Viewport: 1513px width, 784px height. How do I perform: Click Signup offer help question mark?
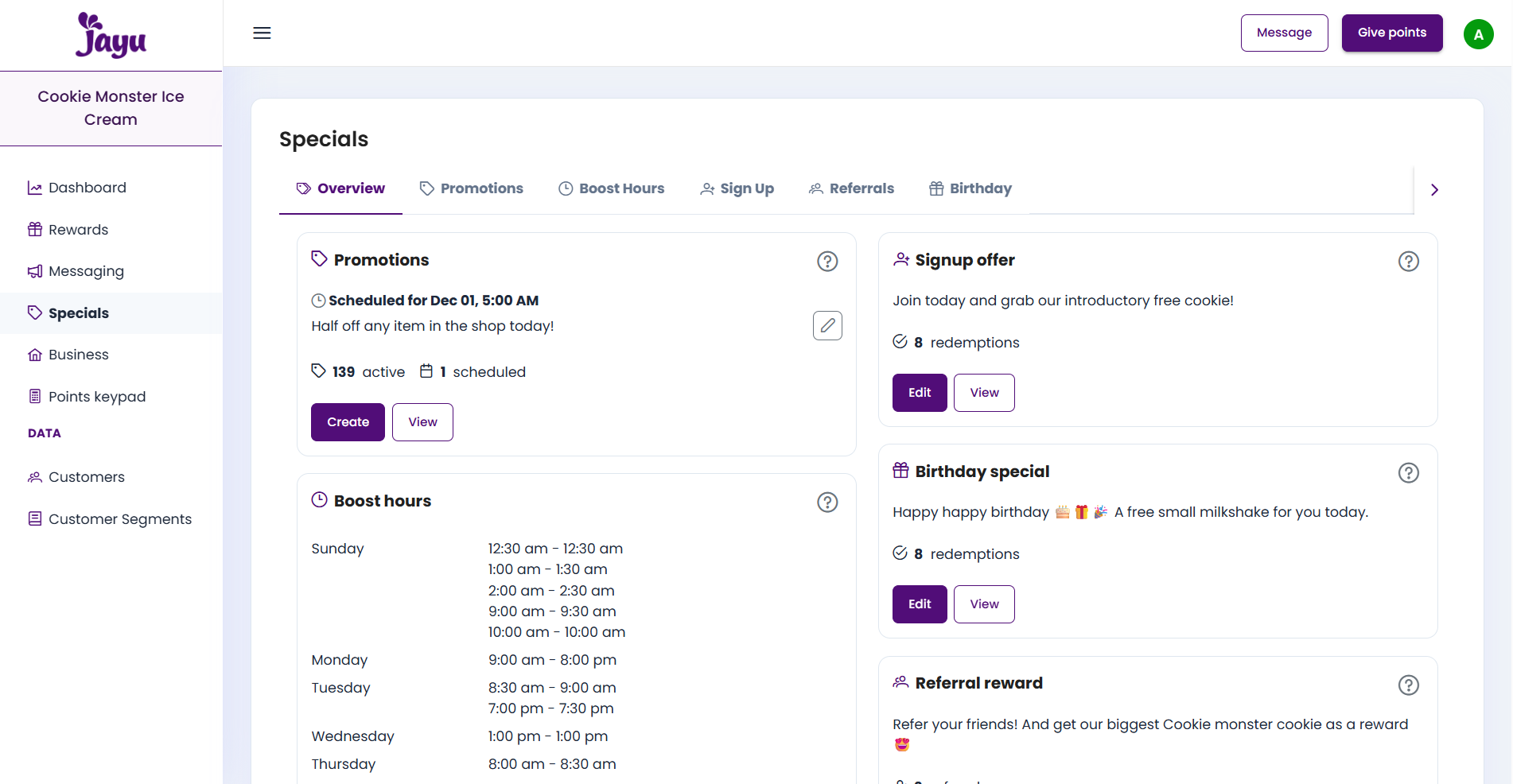(x=1408, y=261)
